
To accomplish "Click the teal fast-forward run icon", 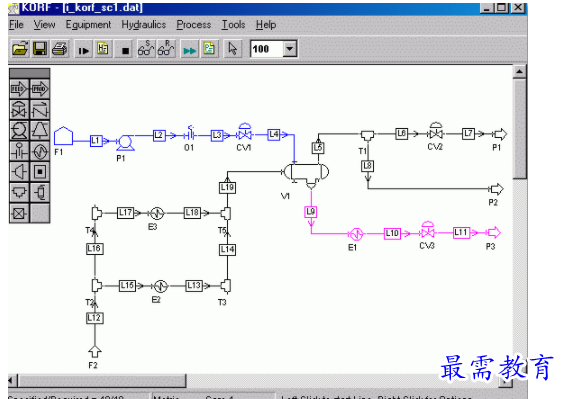I will [x=189, y=51].
